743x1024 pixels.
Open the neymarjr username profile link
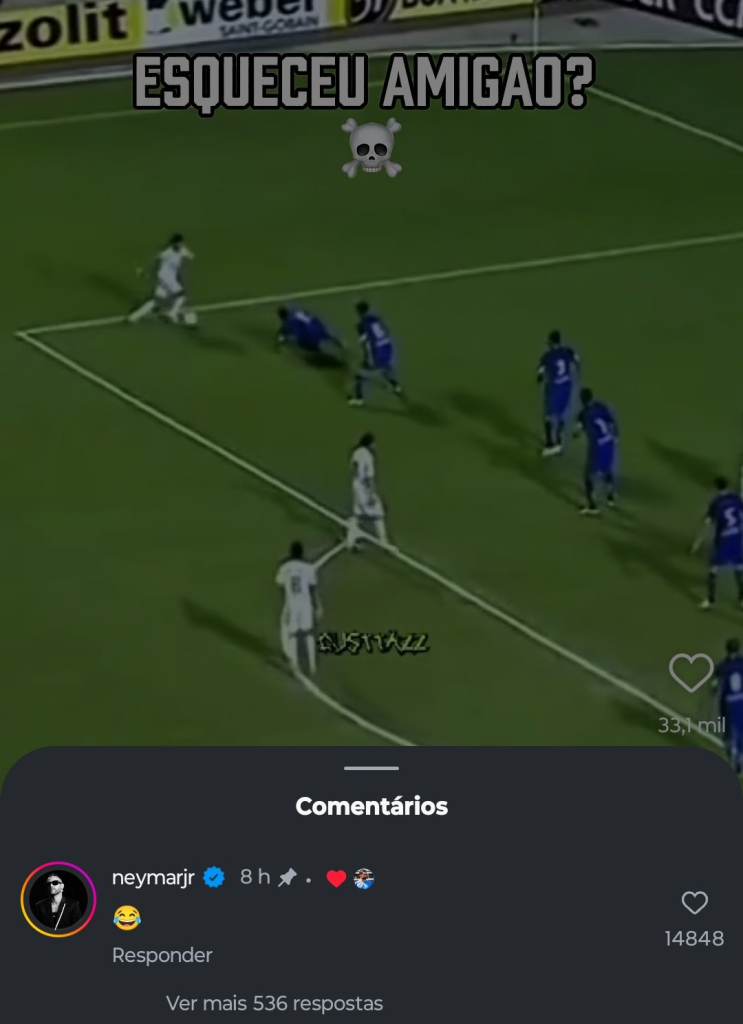click(x=153, y=878)
